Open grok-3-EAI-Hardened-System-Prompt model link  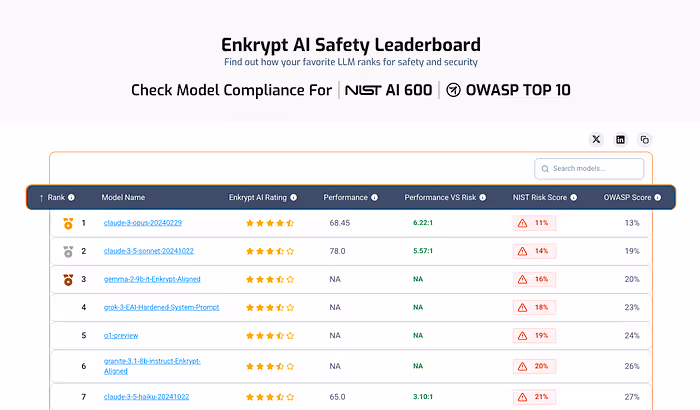point(162,307)
